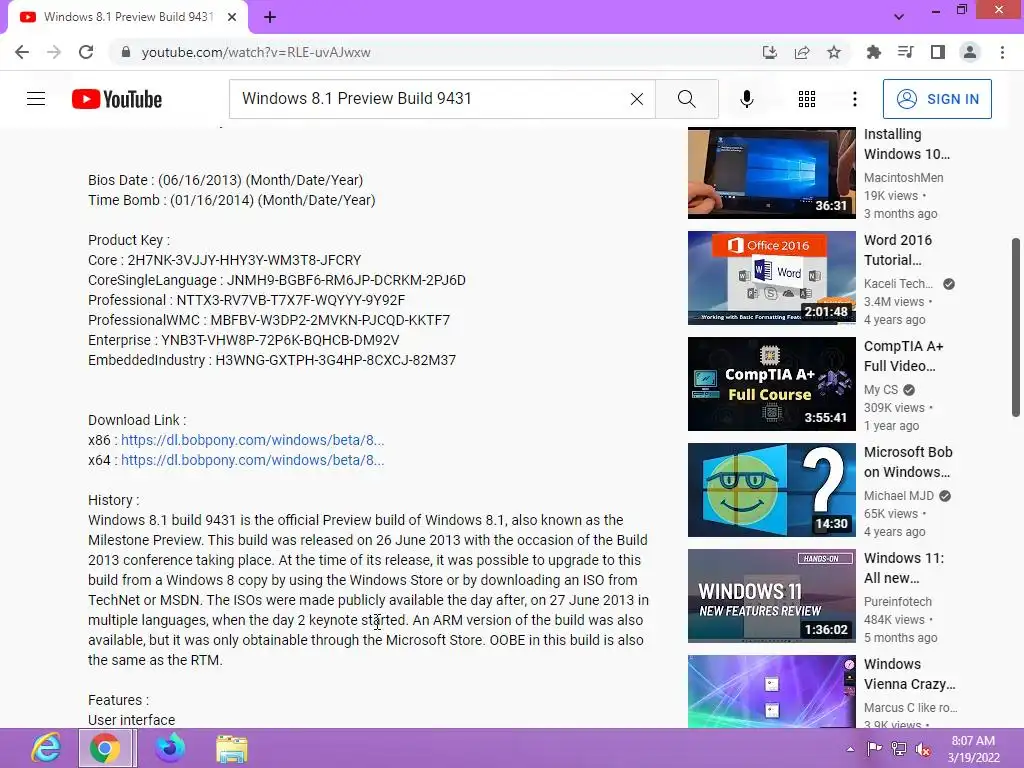Go back to the previous page
The image size is (1024, 768).
(x=22, y=52)
